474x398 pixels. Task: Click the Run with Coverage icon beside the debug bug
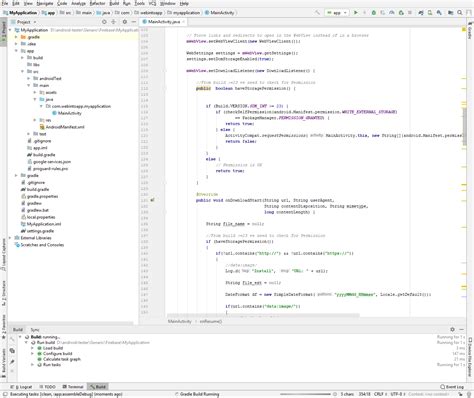coord(383,13)
